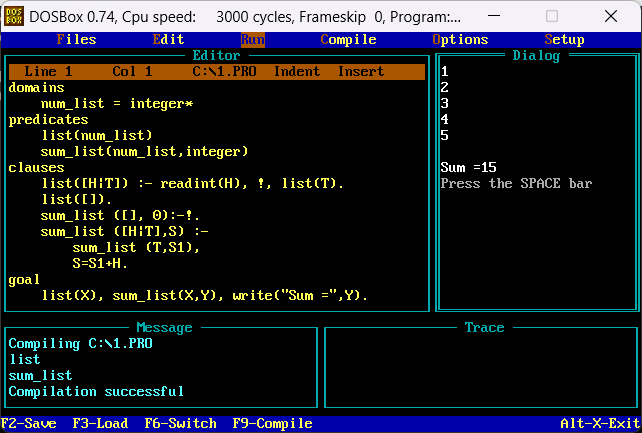Open the Compile menu
Viewport: 642px width, 433px height.
(x=348, y=40)
